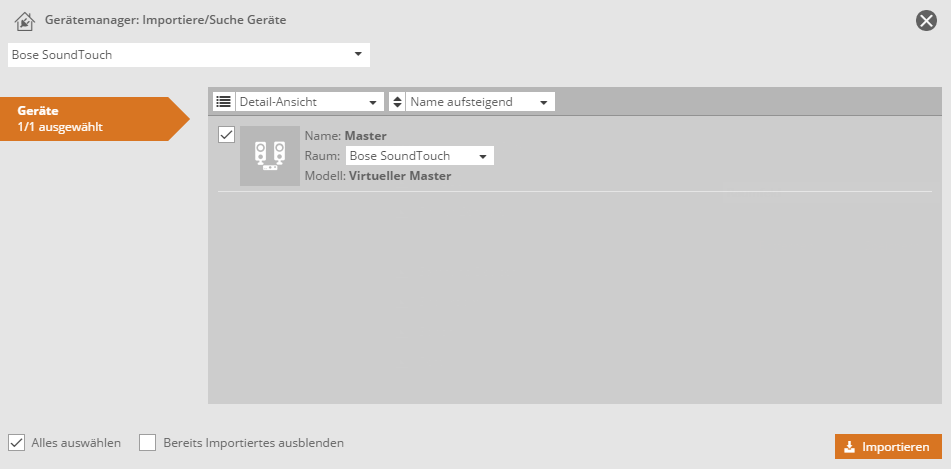
Task: Click the download icon on Importieren
Action: 849,447
